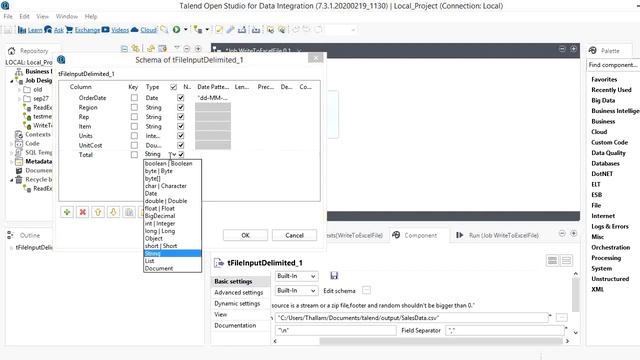Expand the 'old' folder in Repository
This screenshot has height=360, width=640.
(x=19, y=89)
